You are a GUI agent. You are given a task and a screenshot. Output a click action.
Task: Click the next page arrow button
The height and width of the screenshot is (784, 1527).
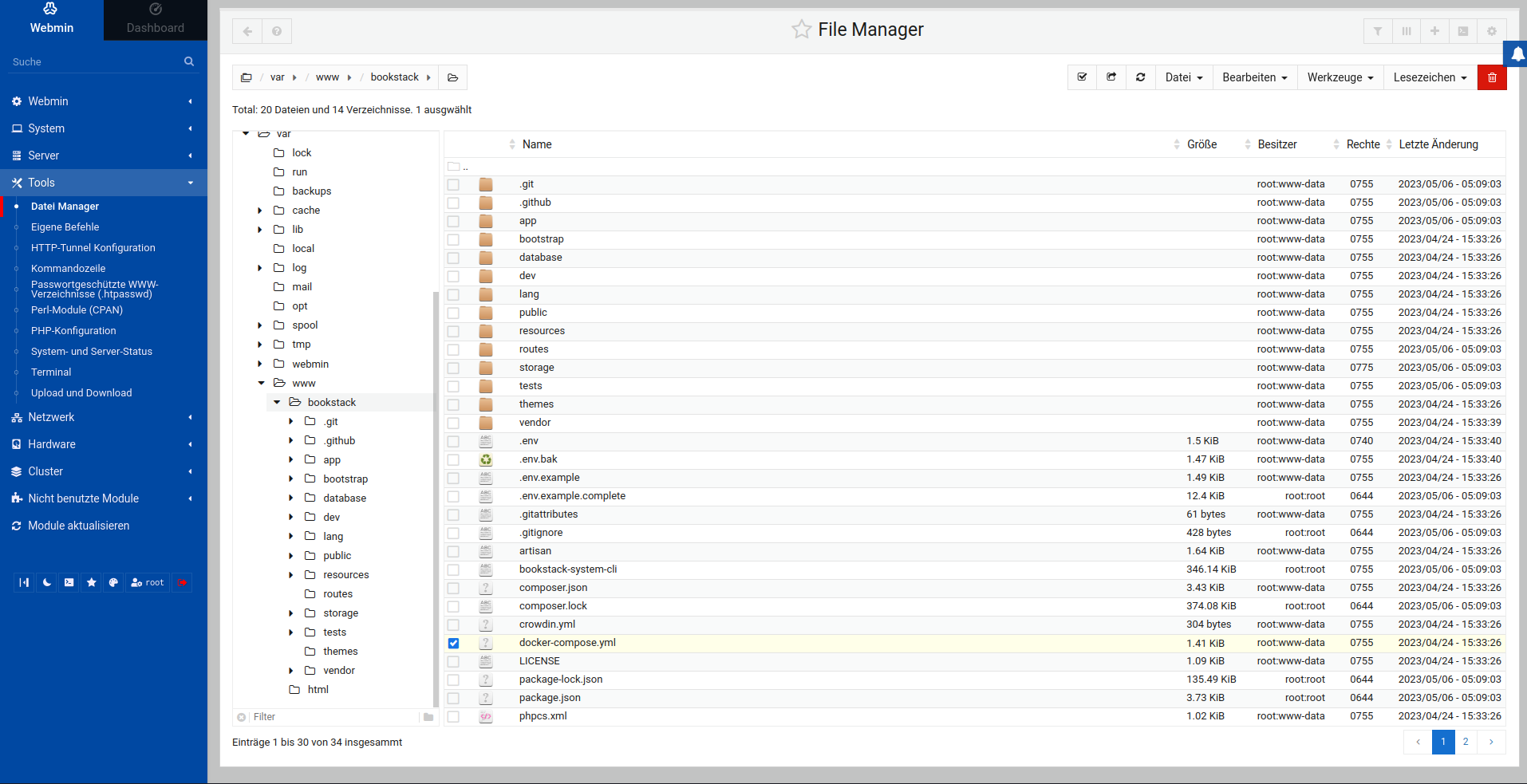1491,742
